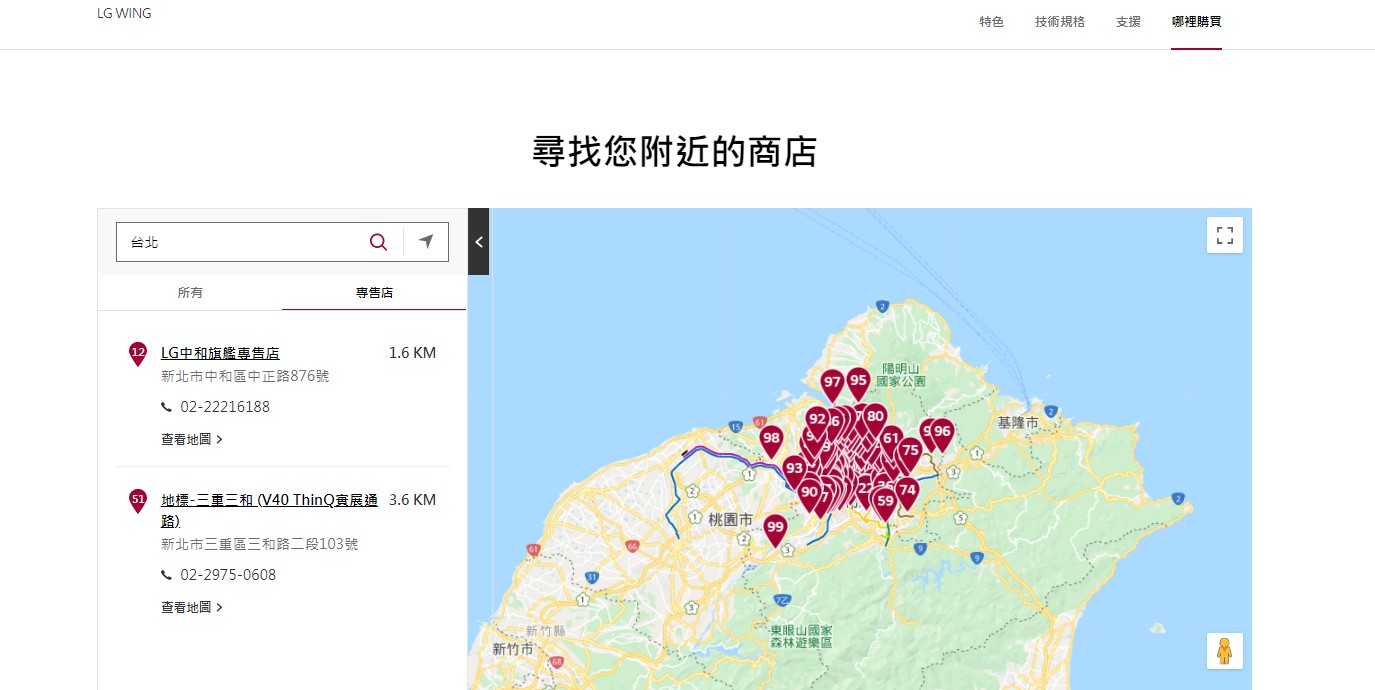
Task: Click address 新北市中和區中正路876號
Action: point(245,376)
